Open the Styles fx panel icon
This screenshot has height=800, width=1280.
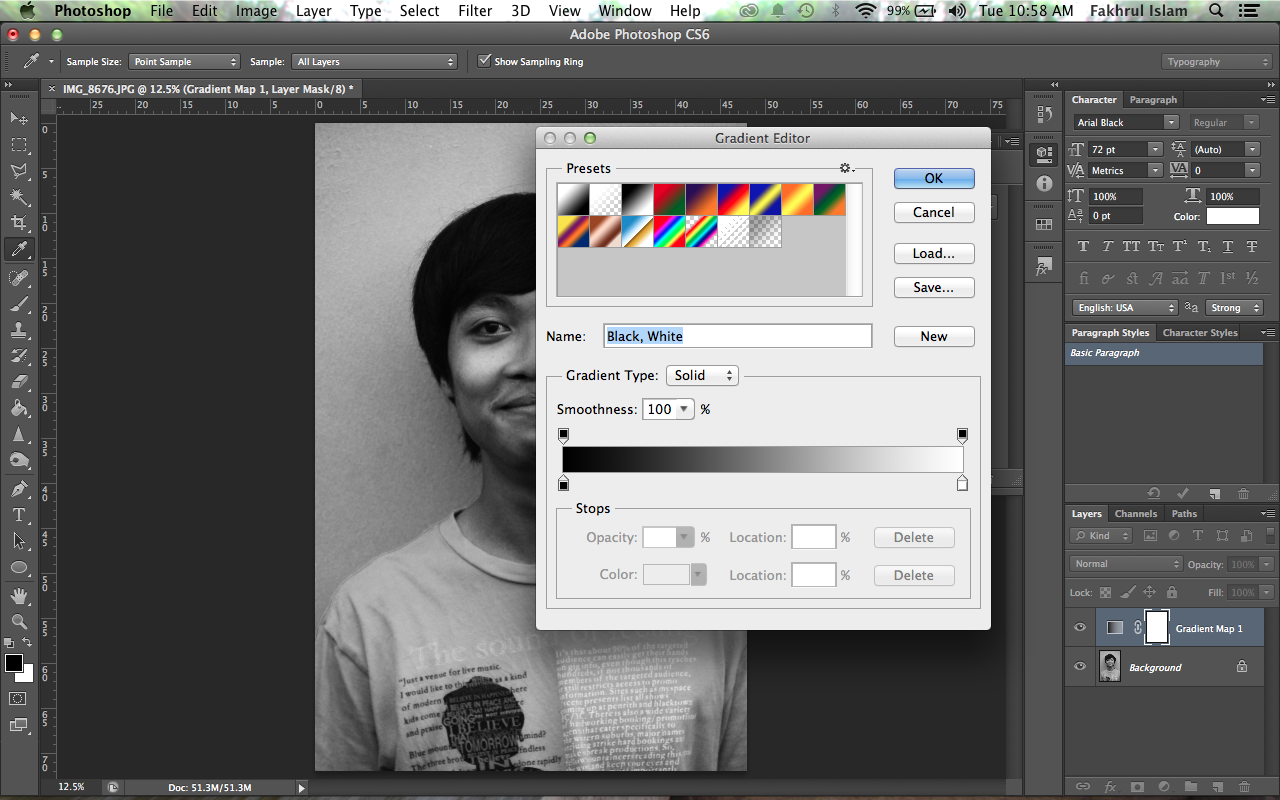click(1044, 268)
